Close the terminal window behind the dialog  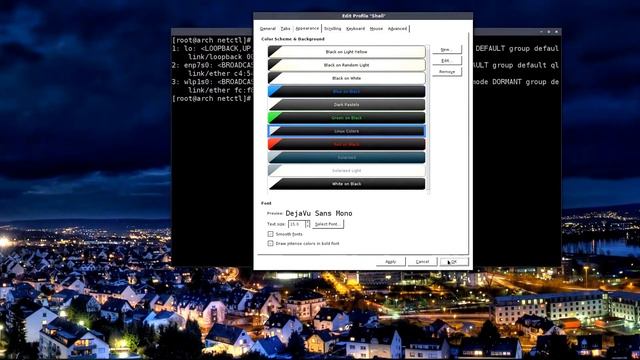tap(556, 32)
